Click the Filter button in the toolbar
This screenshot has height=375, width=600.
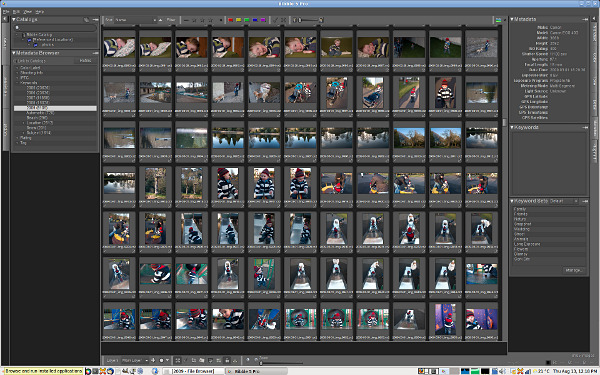pyautogui.click(x=171, y=20)
